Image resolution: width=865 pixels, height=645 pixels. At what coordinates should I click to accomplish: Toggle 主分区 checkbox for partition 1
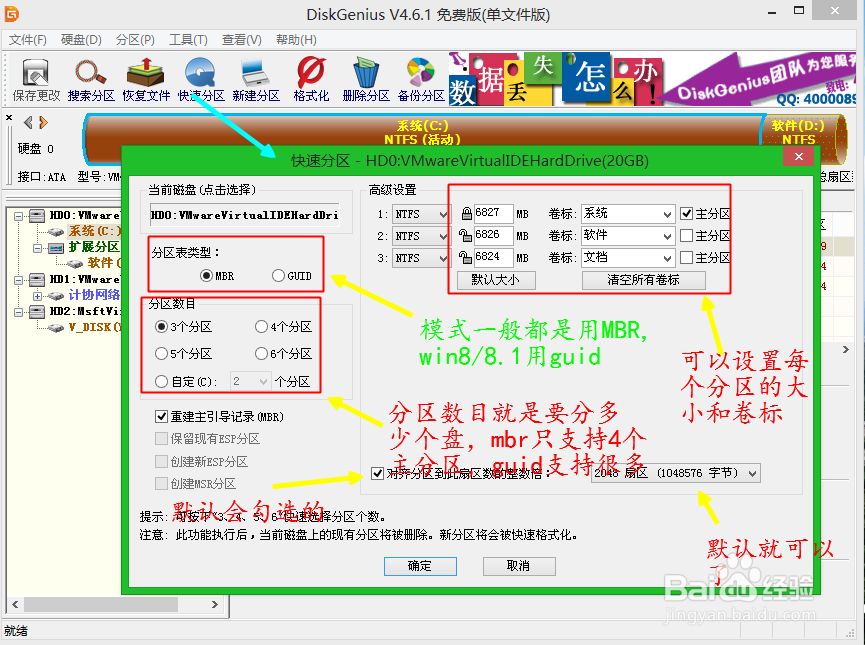pyautogui.click(x=706, y=214)
